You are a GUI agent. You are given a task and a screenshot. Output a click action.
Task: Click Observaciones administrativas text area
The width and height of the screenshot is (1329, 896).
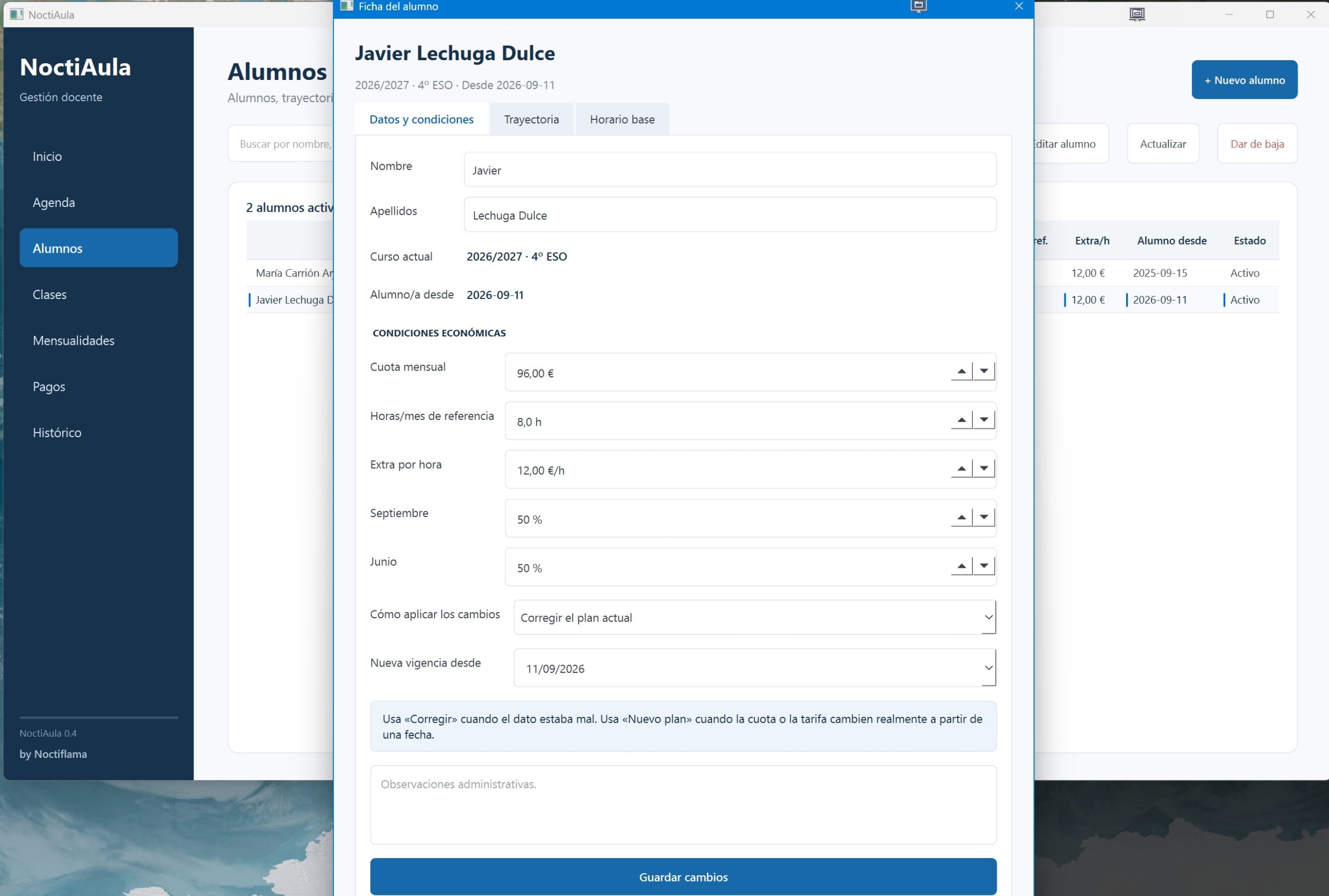tap(683, 805)
